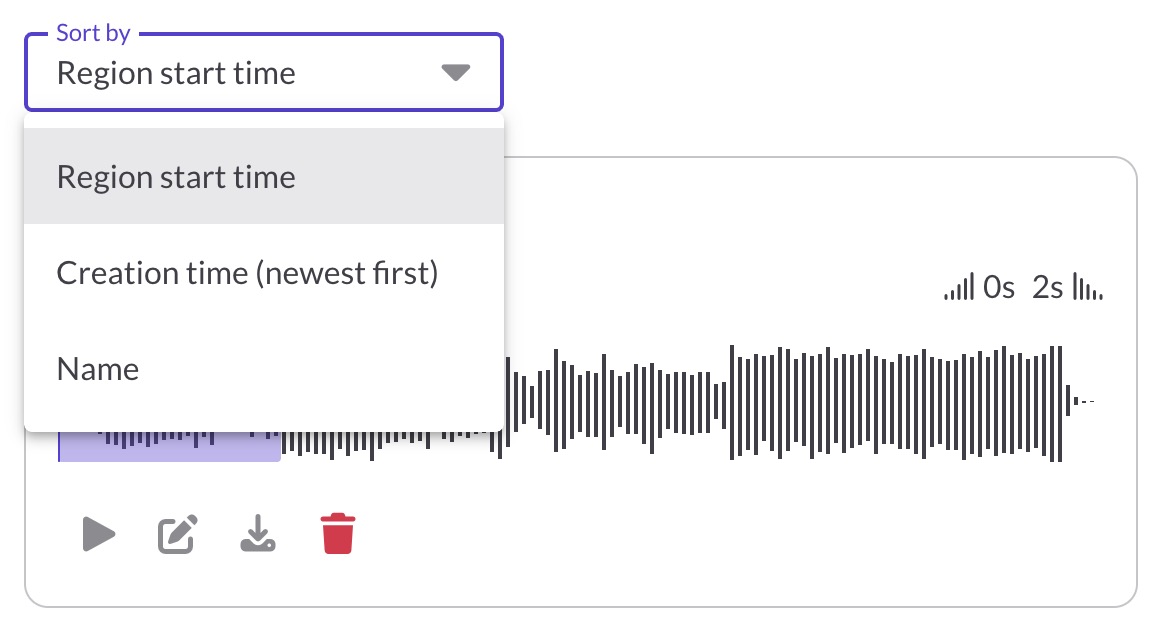Image resolution: width=1154 pixels, height=620 pixels.
Task: Play the audio region
Action: (x=98, y=535)
